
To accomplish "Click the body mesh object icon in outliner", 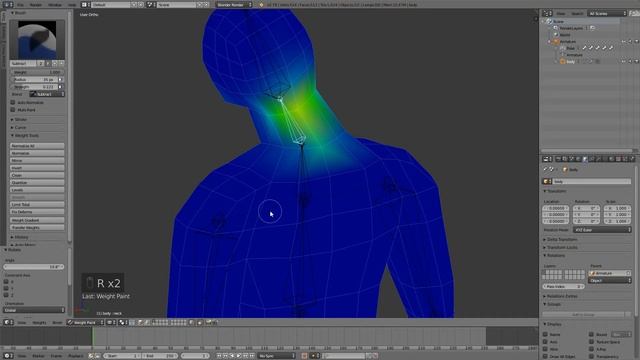I will click(x=562, y=62).
